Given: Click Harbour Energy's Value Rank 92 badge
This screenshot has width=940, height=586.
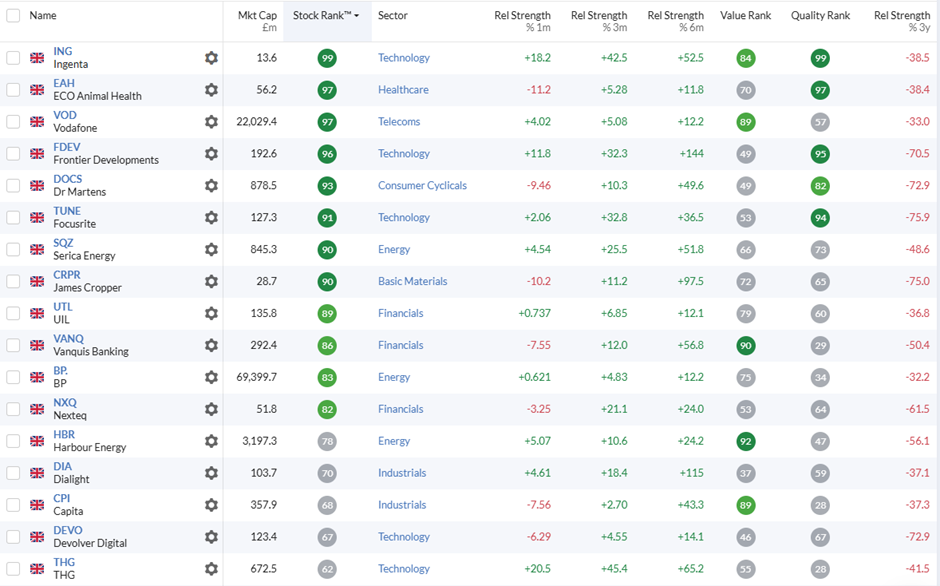Looking at the screenshot, I should 745,441.
